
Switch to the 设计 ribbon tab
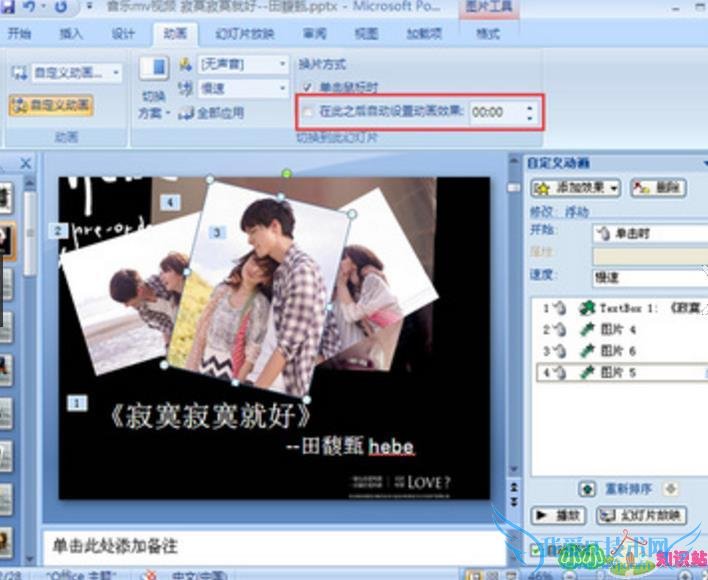point(123,33)
